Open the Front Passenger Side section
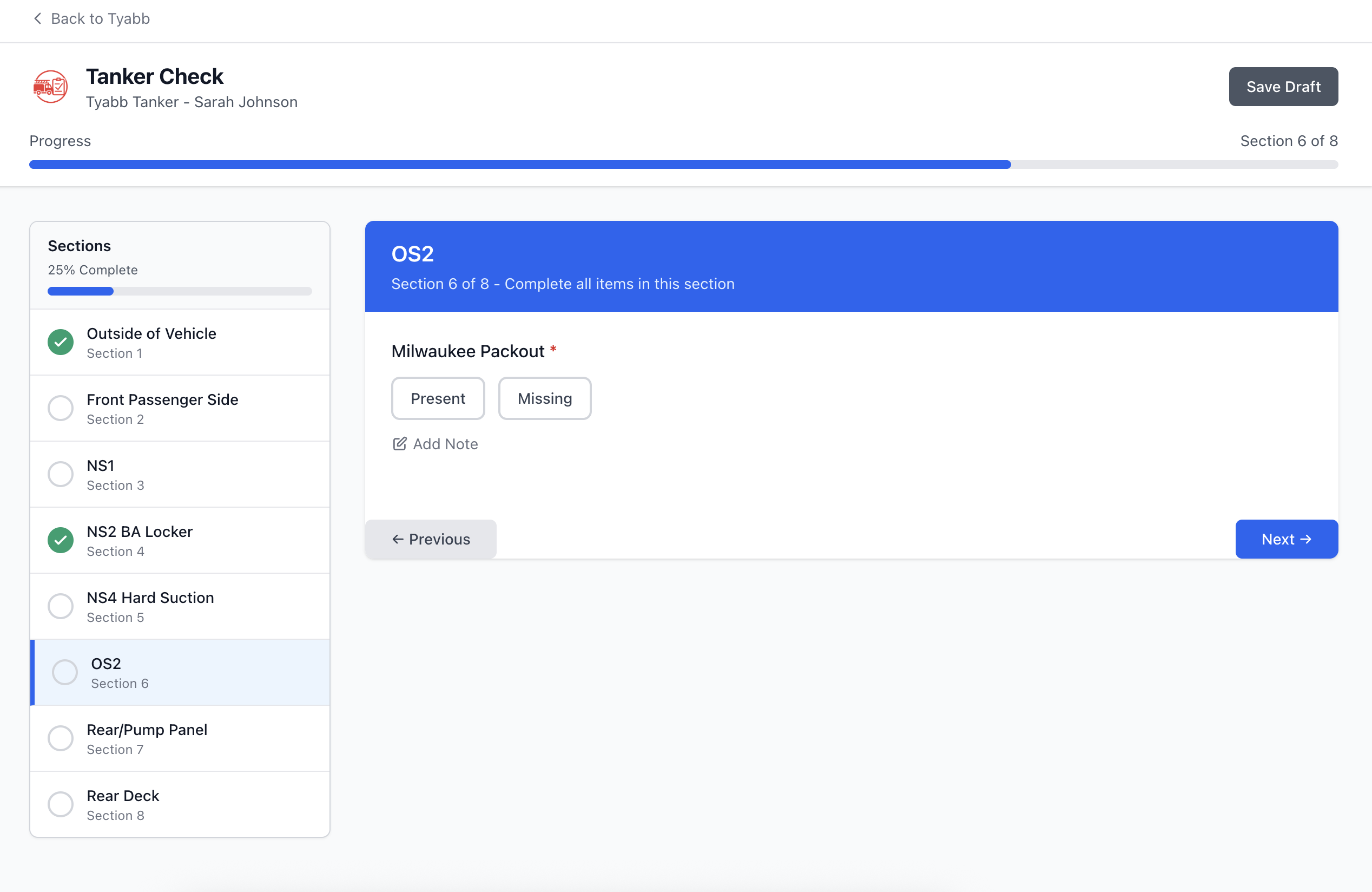This screenshot has width=1372, height=892. pos(180,409)
